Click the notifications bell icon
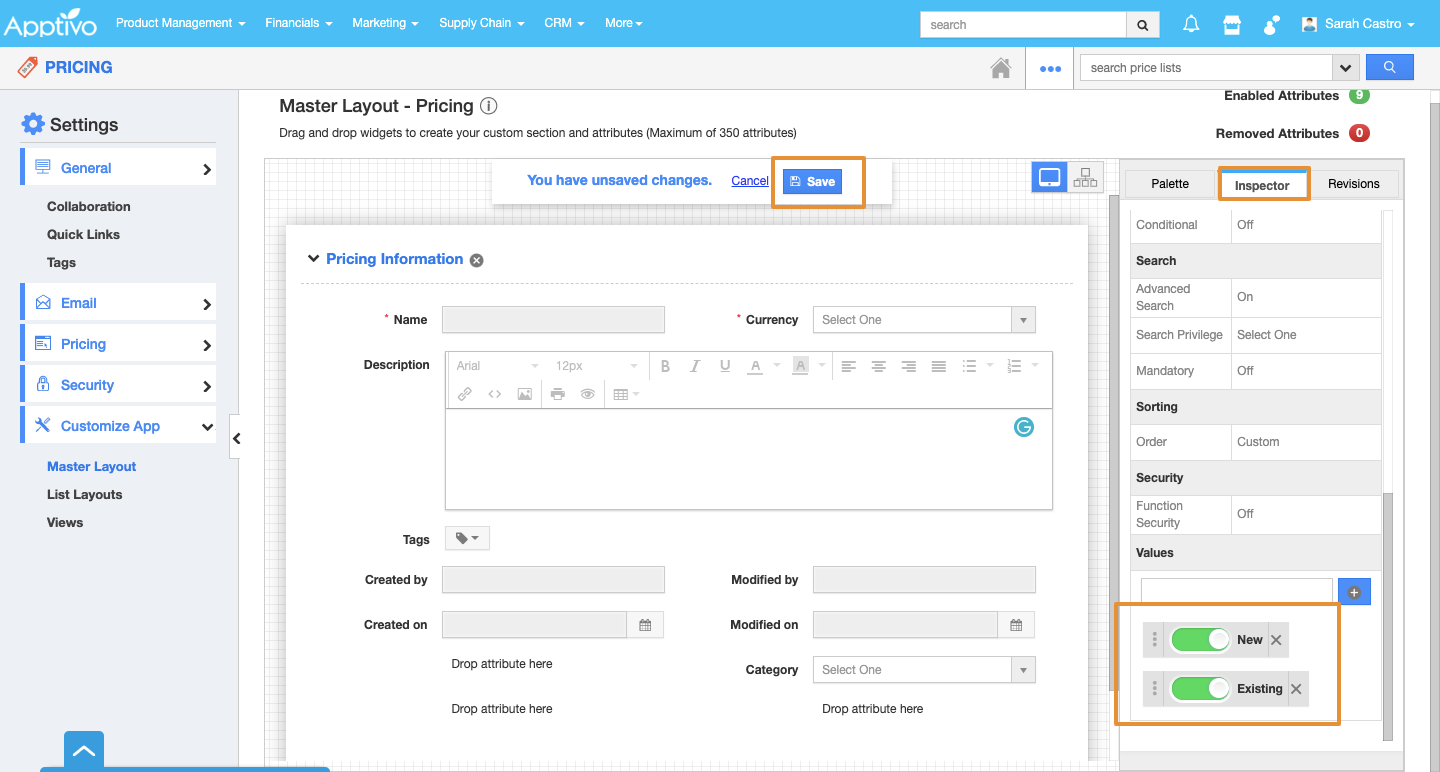The image size is (1440, 772). pyautogui.click(x=1191, y=24)
